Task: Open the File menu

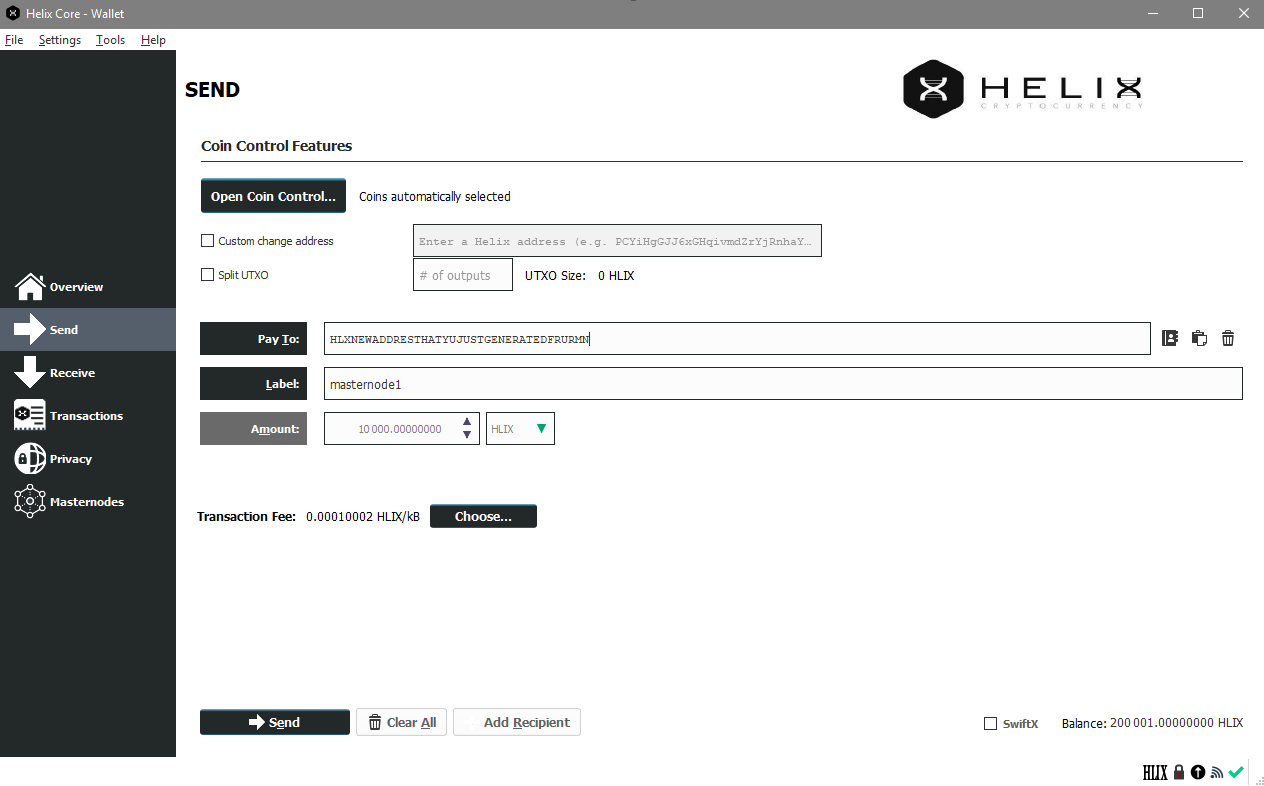Action: pyautogui.click(x=14, y=40)
